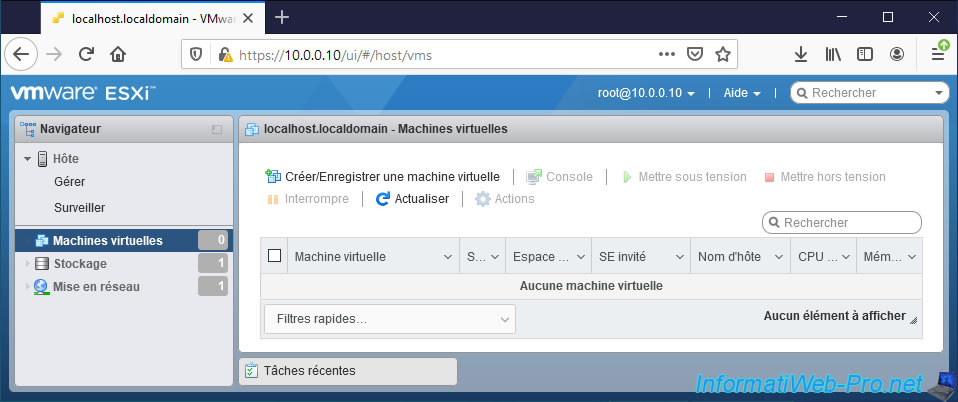The image size is (958, 402).
Task: Open page actions three-dots menu
Action: [x=667, y=54]
